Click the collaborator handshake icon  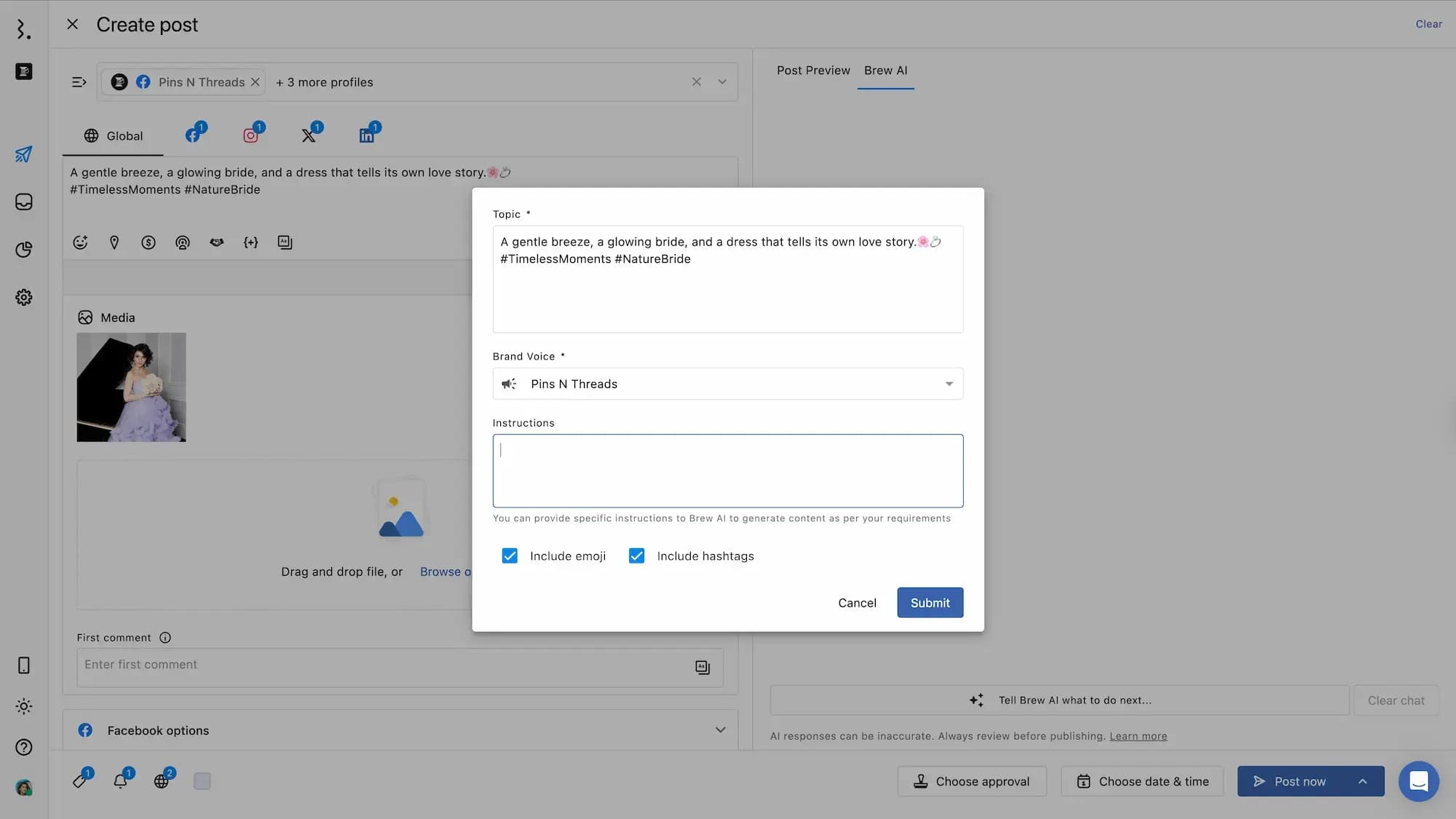point(216,242)
